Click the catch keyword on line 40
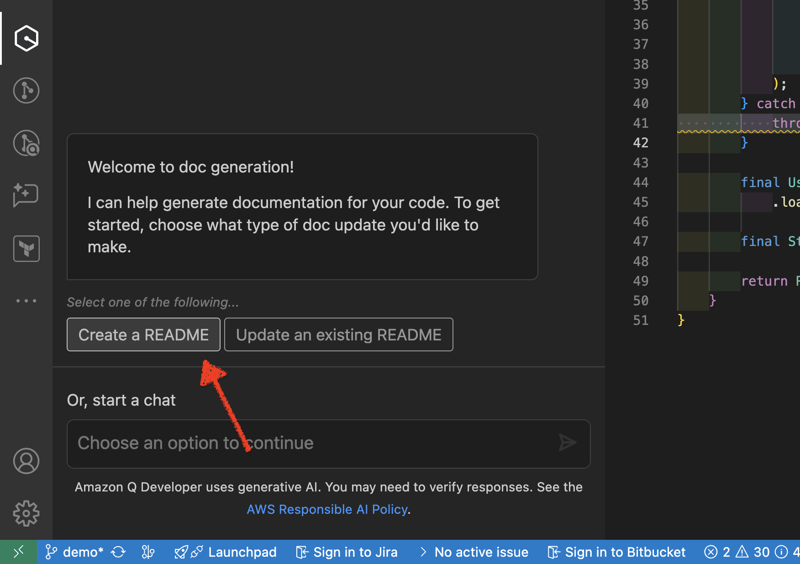 (776, 104)
